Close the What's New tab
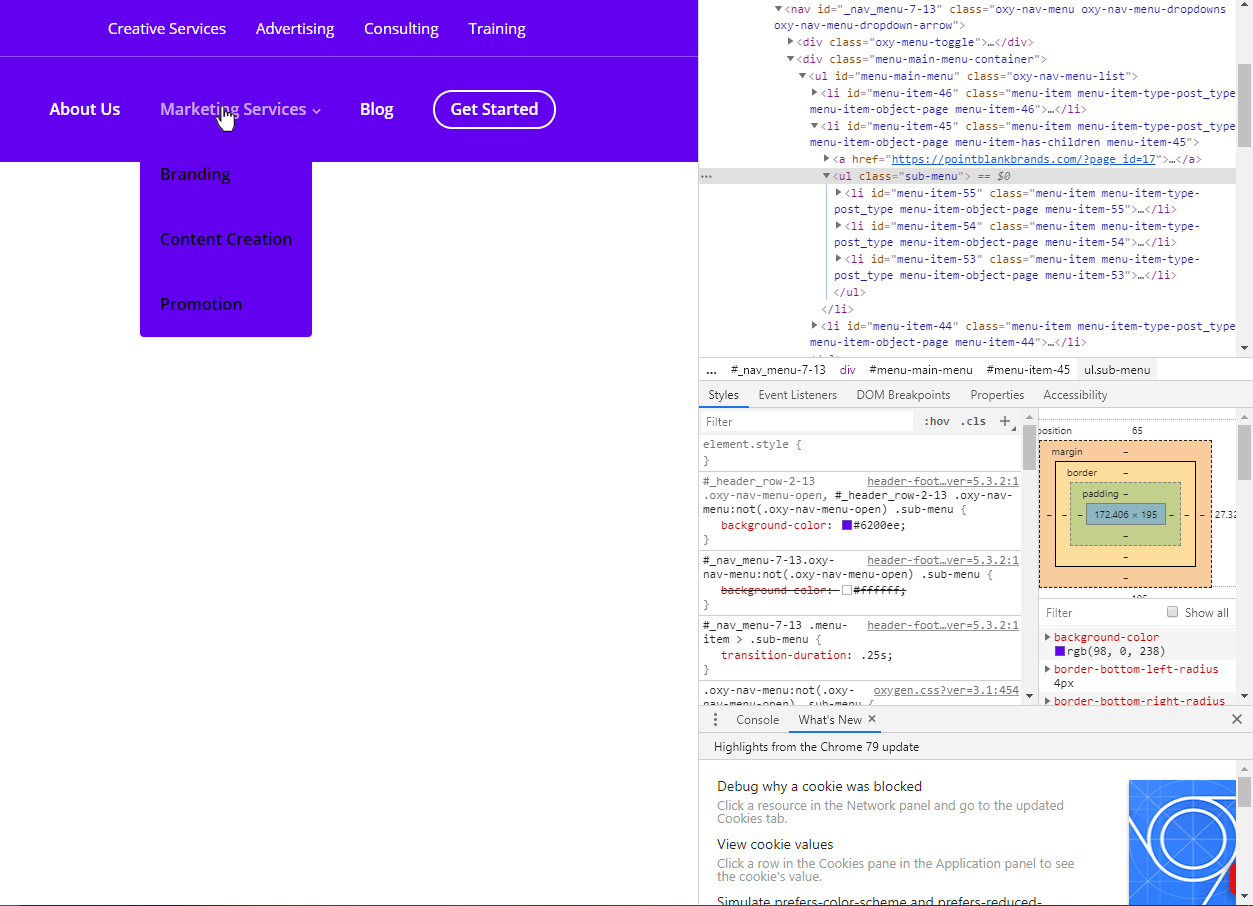The height and width of the screenshot is (906, 1253). click(871, 719)
